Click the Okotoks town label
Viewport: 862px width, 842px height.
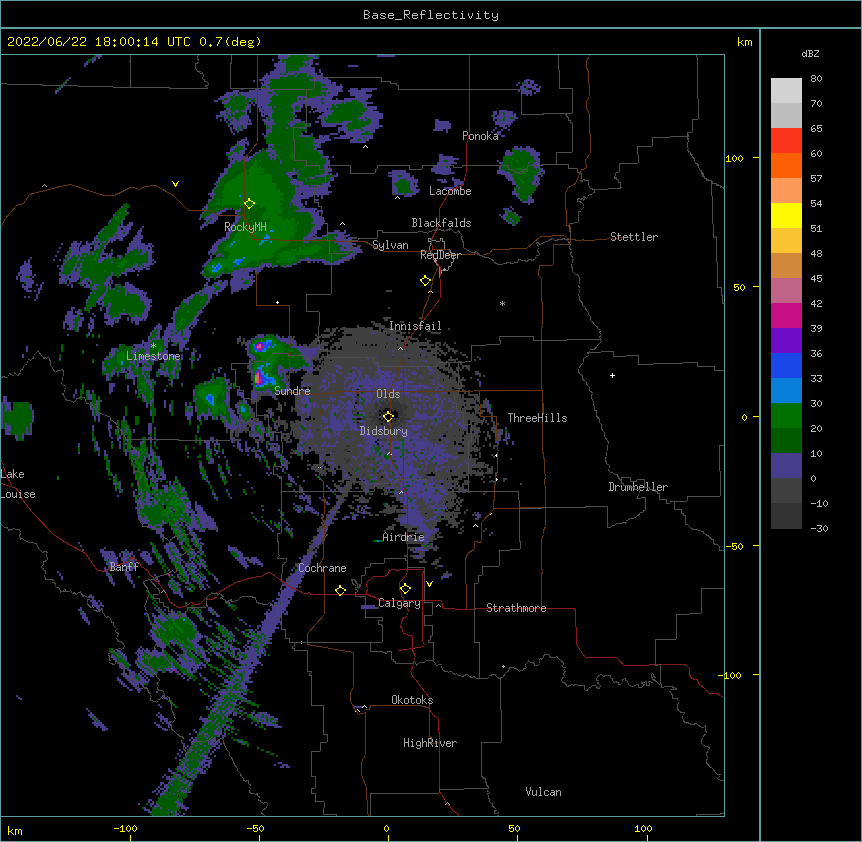[x=412, y=700]
